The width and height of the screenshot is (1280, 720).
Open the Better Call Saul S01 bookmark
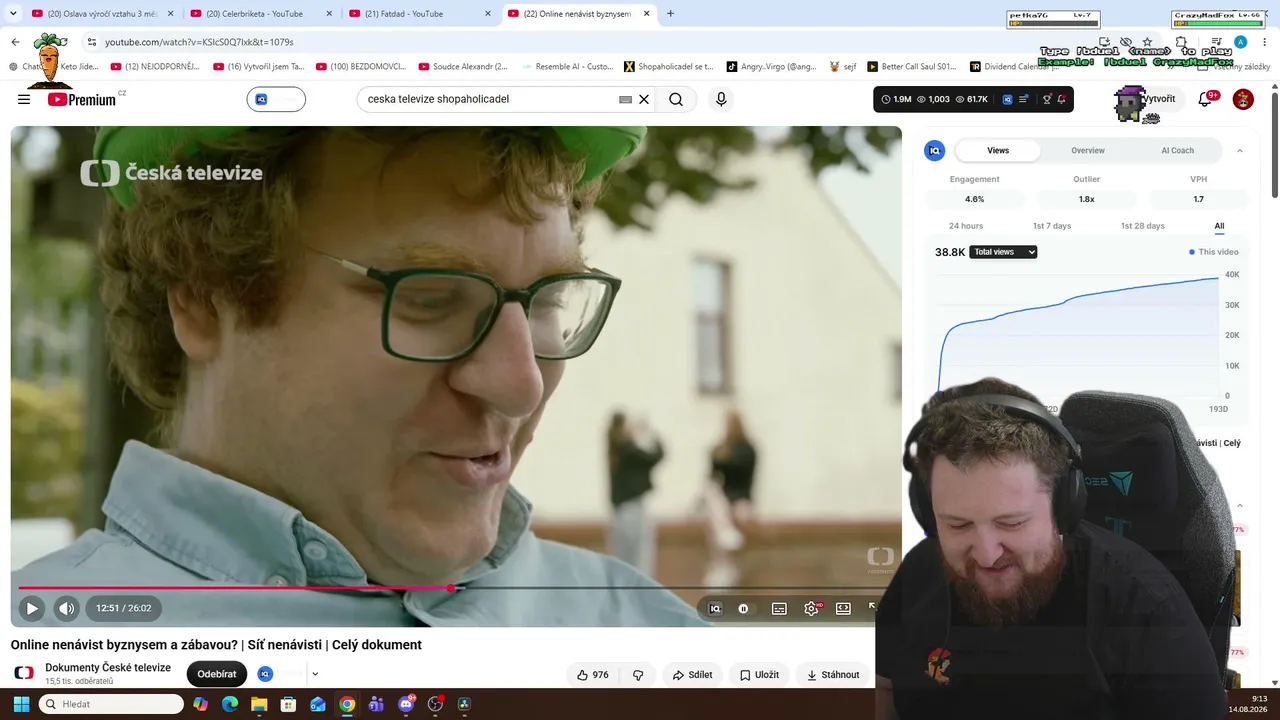click(911, 67)
